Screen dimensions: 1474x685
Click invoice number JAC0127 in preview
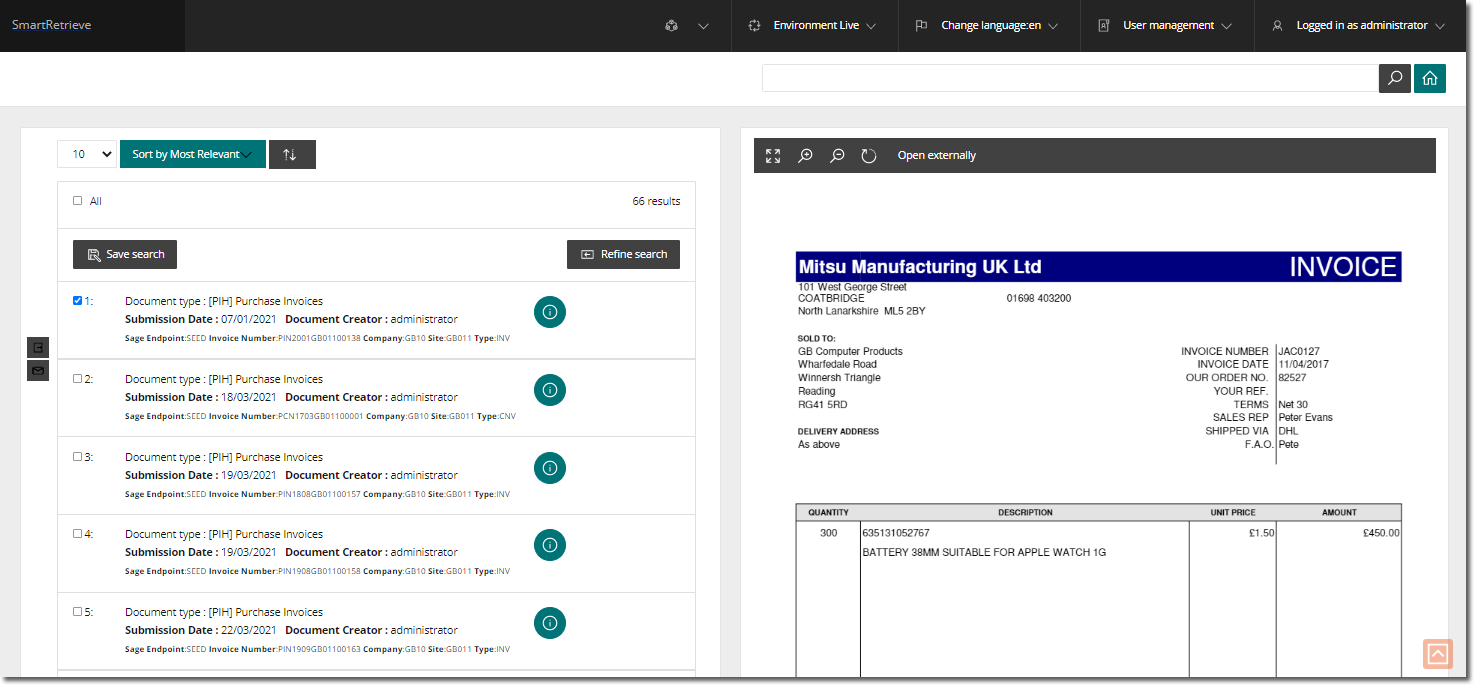click(x=1299, y=351)
